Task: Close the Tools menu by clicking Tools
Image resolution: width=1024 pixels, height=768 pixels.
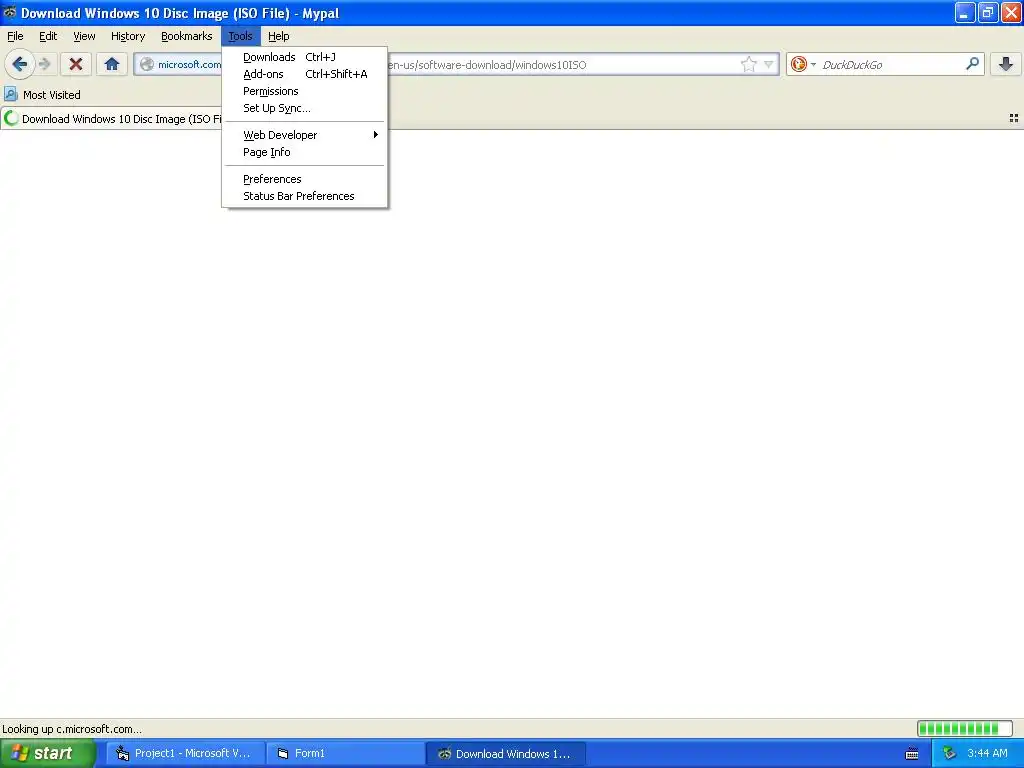Action: pos(240,36)
